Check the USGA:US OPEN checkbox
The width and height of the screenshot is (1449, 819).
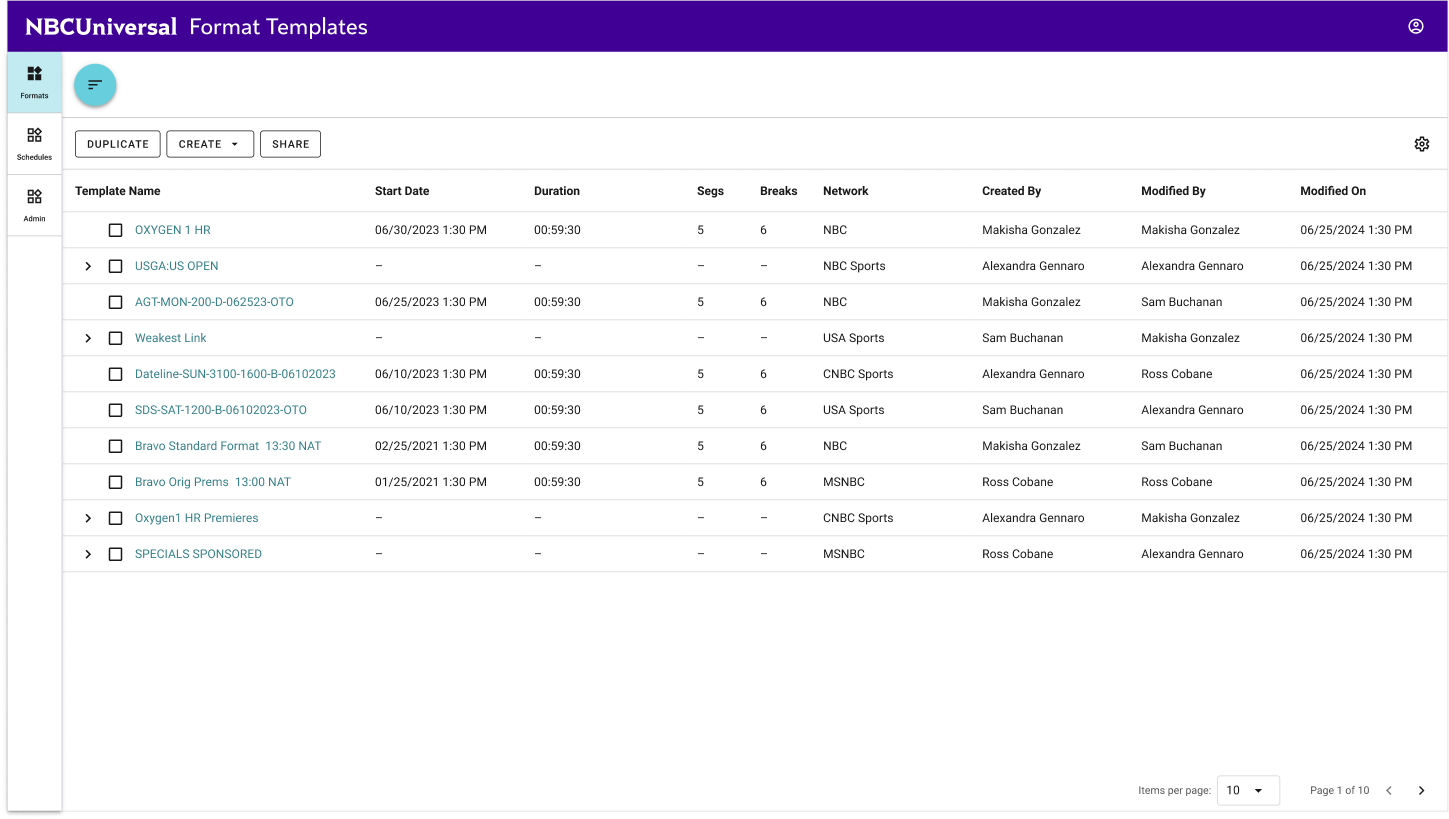tap(116, 266)
